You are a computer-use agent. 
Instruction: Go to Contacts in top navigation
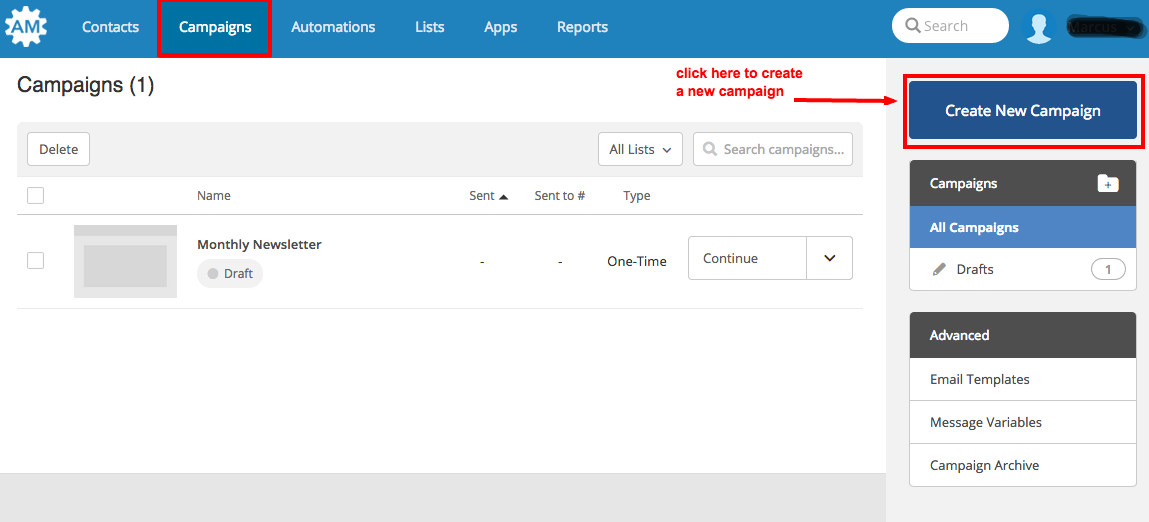tap(110, 27)
